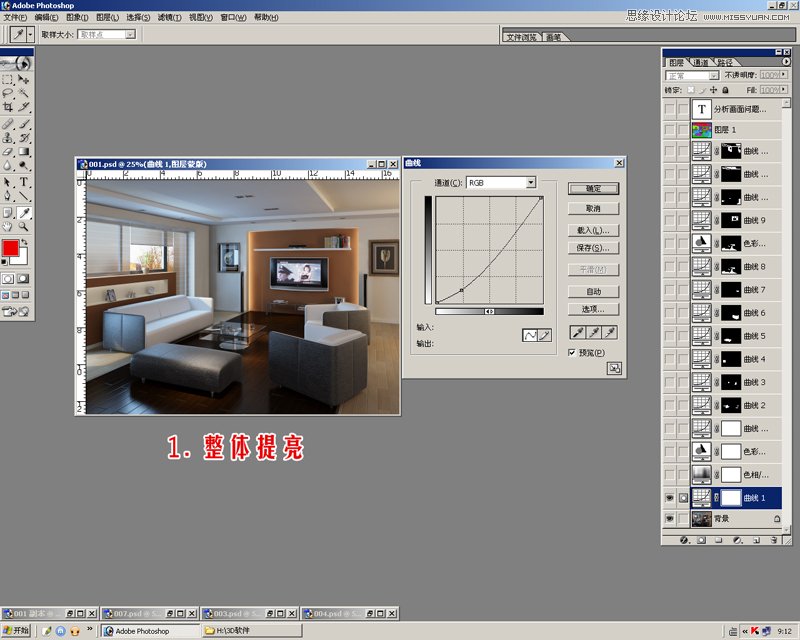This screenshot has height=640, width=800.
Task: Select the Pen tool
Action: pos(8,195)
